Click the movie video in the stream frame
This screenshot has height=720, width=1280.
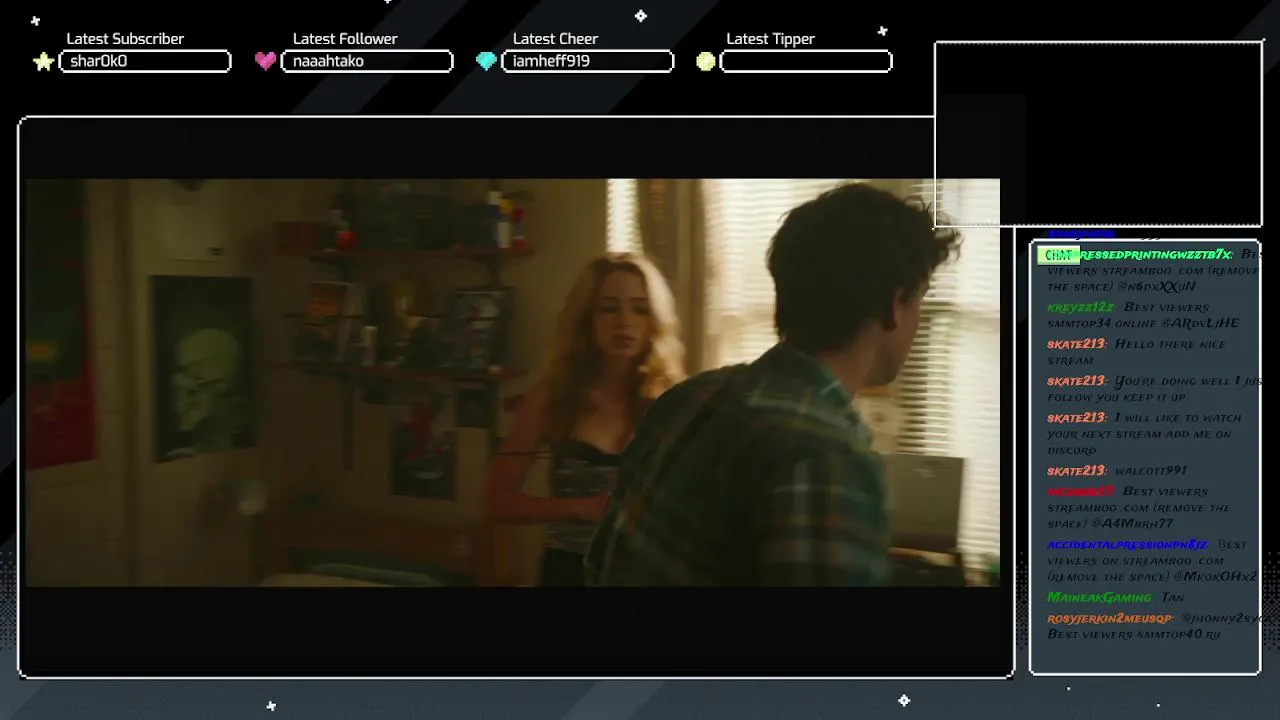point(512,382)
